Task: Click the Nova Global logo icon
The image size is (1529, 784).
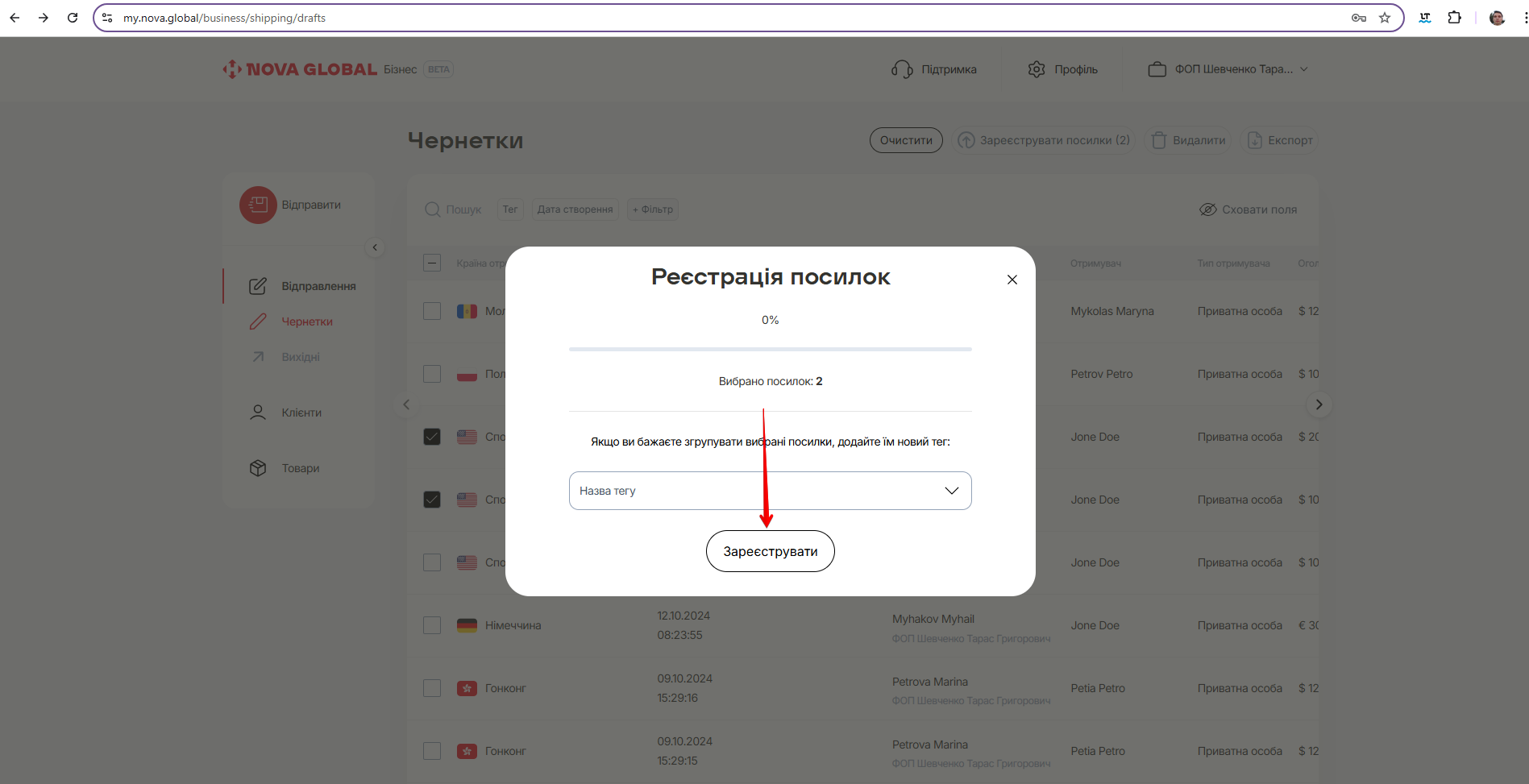Action: 232,69
